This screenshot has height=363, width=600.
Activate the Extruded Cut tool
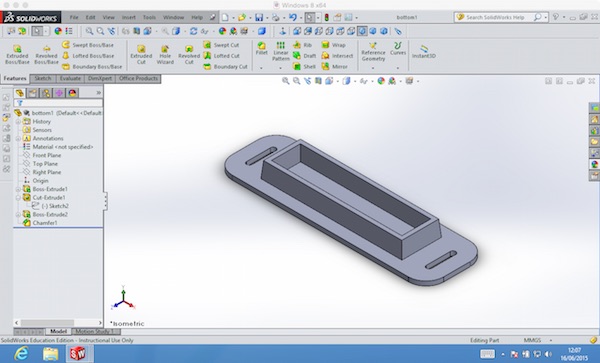141,54
